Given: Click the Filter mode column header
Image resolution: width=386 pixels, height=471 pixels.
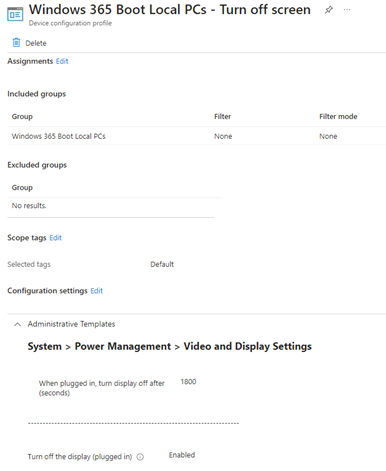Looking at the screenshot, I should coord(338,116).
